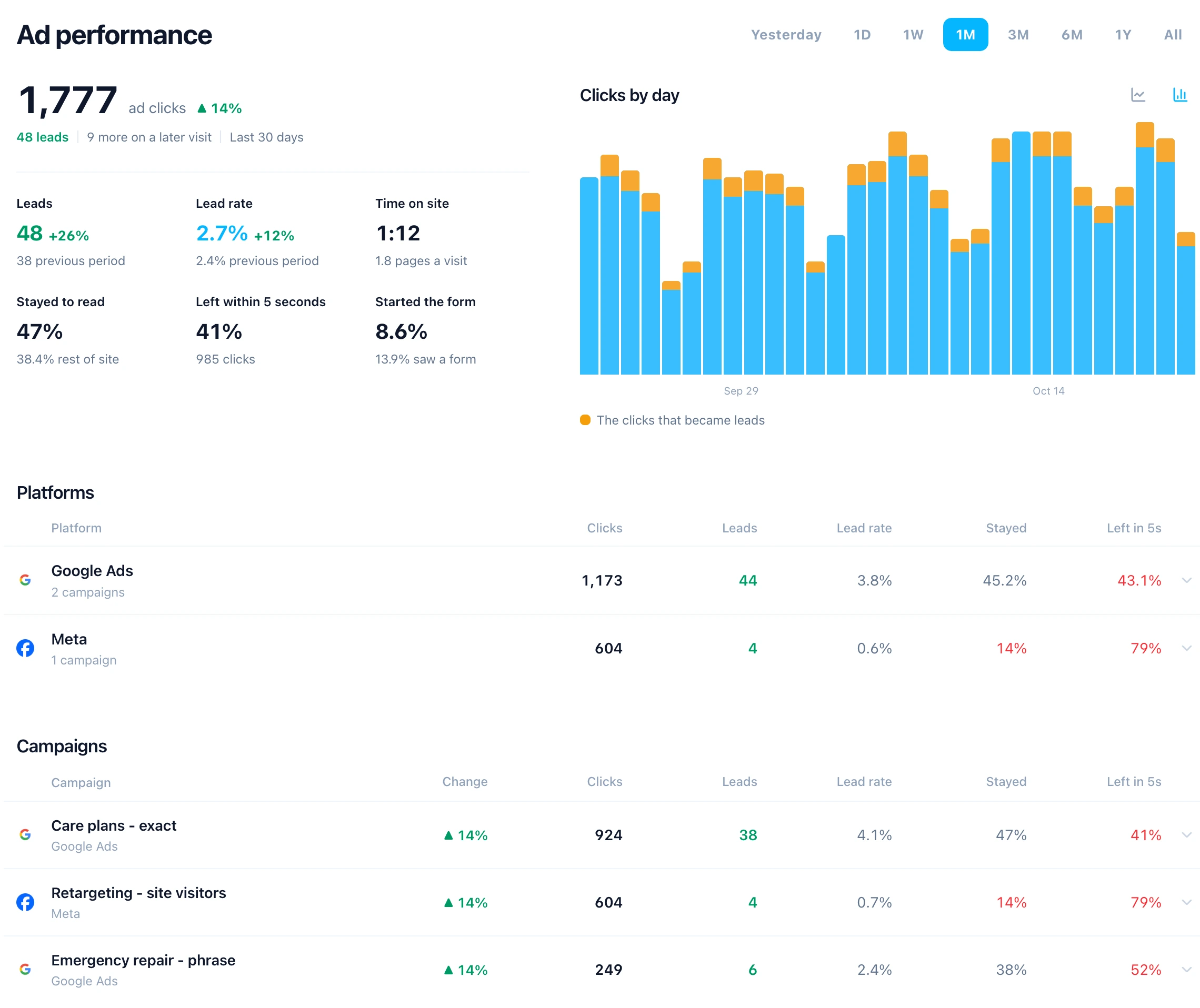This screenshot has height=1008, width=1200.
Task: Open the Care plans - exact campaign
Action: pyautogui.click(x=114, y=826)
